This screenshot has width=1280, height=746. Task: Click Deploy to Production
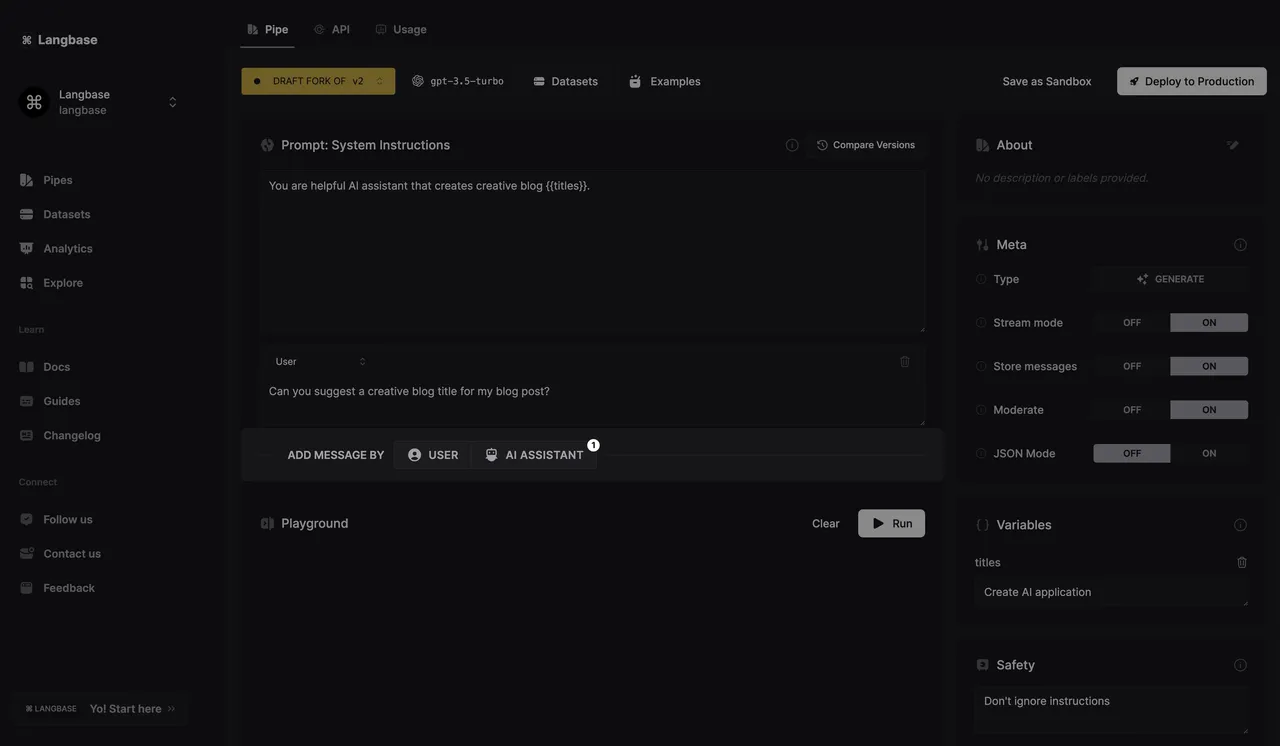(1192, 81)
